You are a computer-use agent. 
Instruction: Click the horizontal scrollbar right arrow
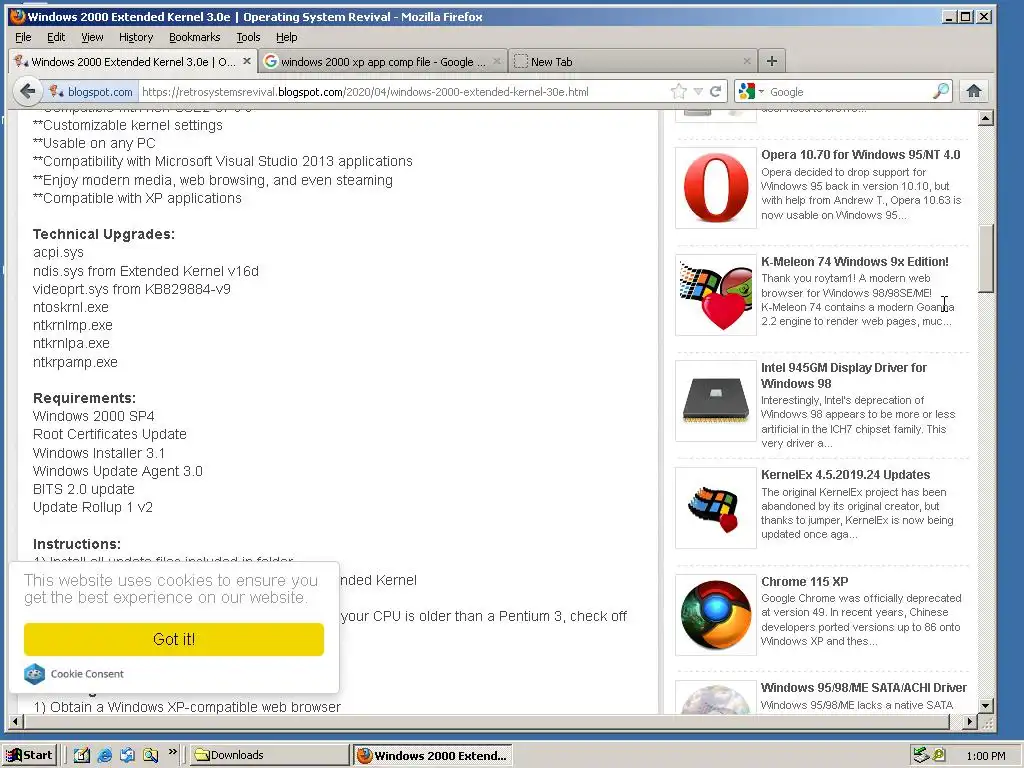970,722
